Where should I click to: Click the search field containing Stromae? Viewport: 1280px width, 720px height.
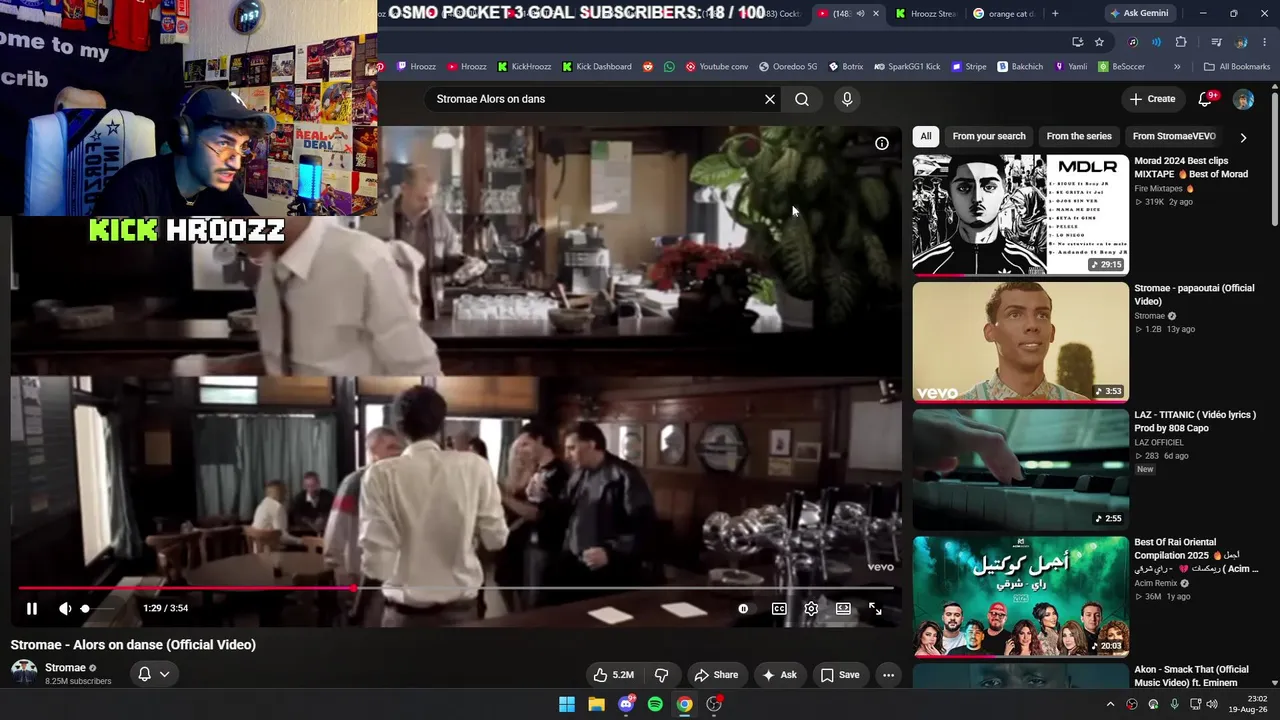tap(595, 99)
